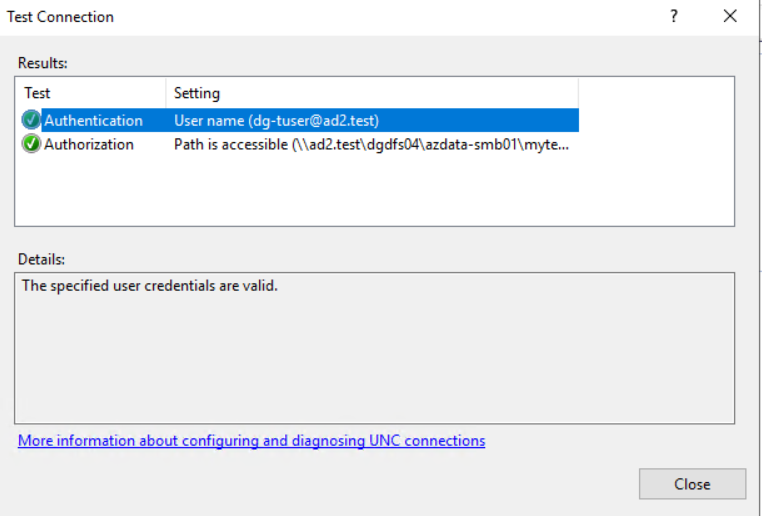Click the Results label
762x516 pixels.
[43, 63]
